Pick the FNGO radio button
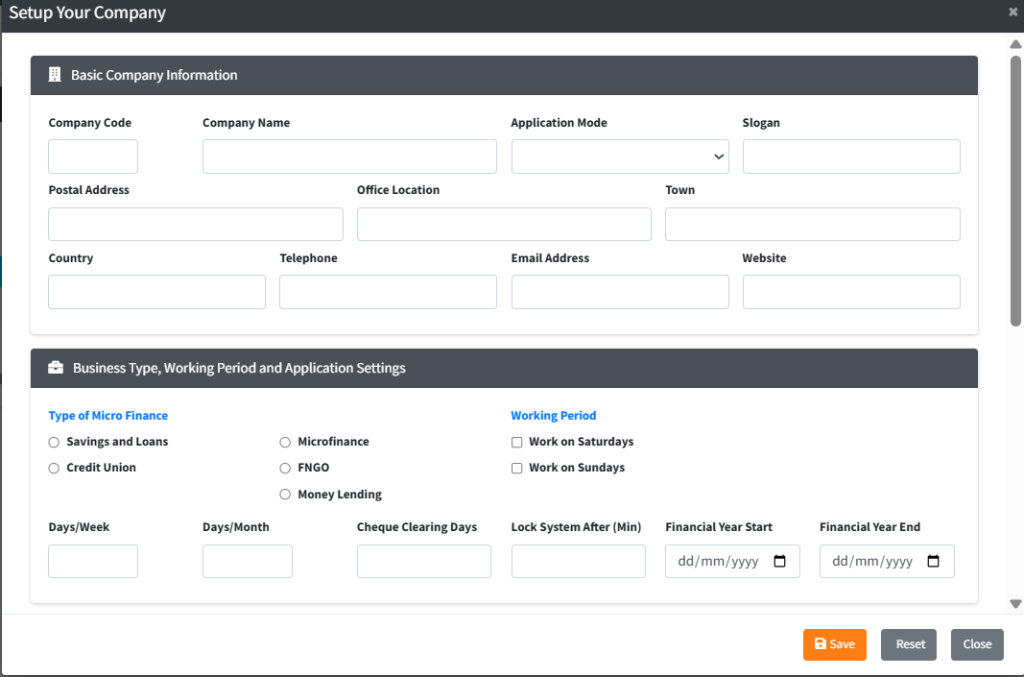Screen dimensions: 1024x677 click(x=285, y=468)
